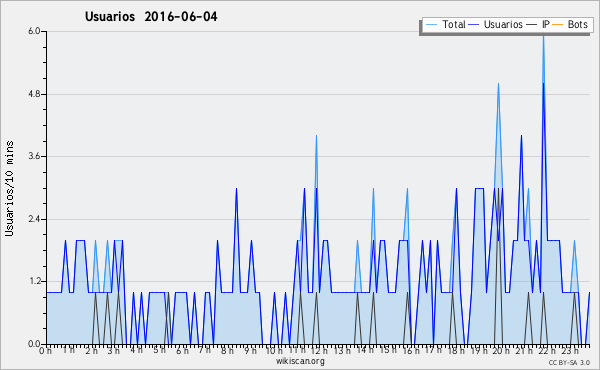
Task: Click the 2.4 value on y-axis
Action: [34, 219]
